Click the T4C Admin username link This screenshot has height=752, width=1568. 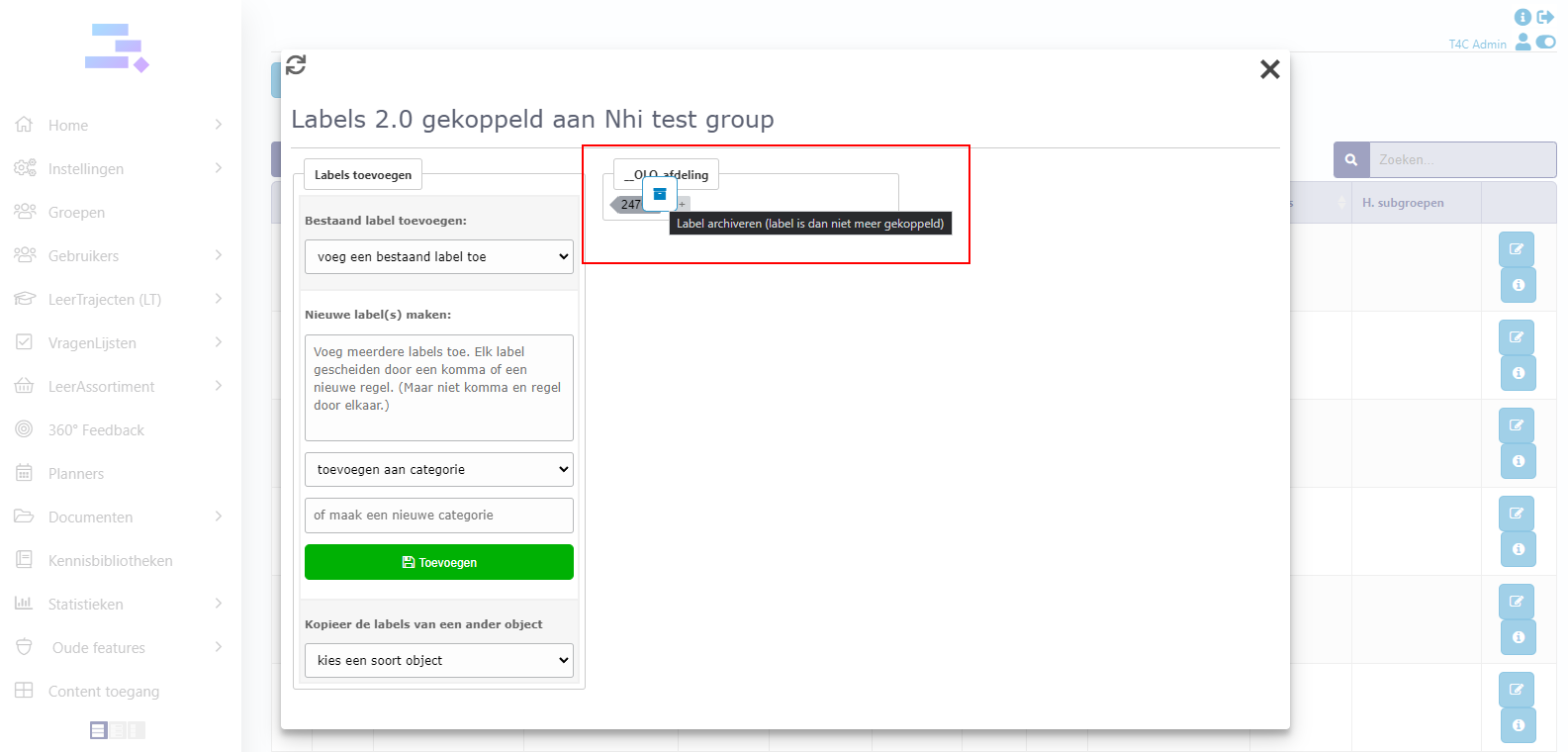pyautogui.click(x=1477, y=45)
